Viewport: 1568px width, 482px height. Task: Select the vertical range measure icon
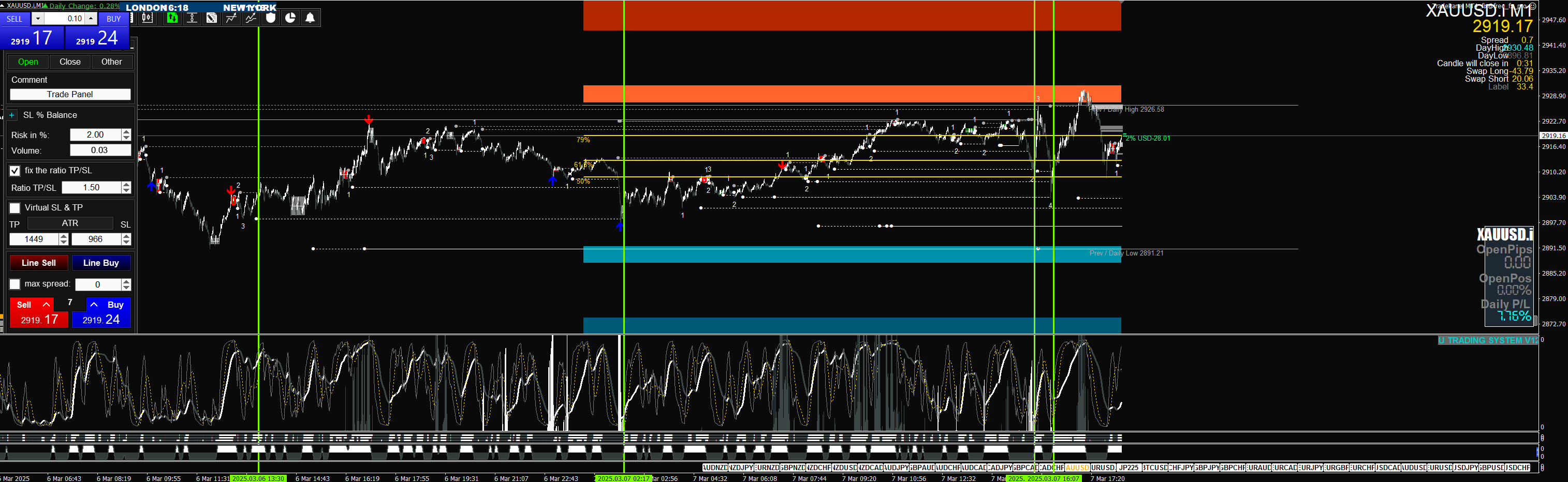[x=192, y=18]
